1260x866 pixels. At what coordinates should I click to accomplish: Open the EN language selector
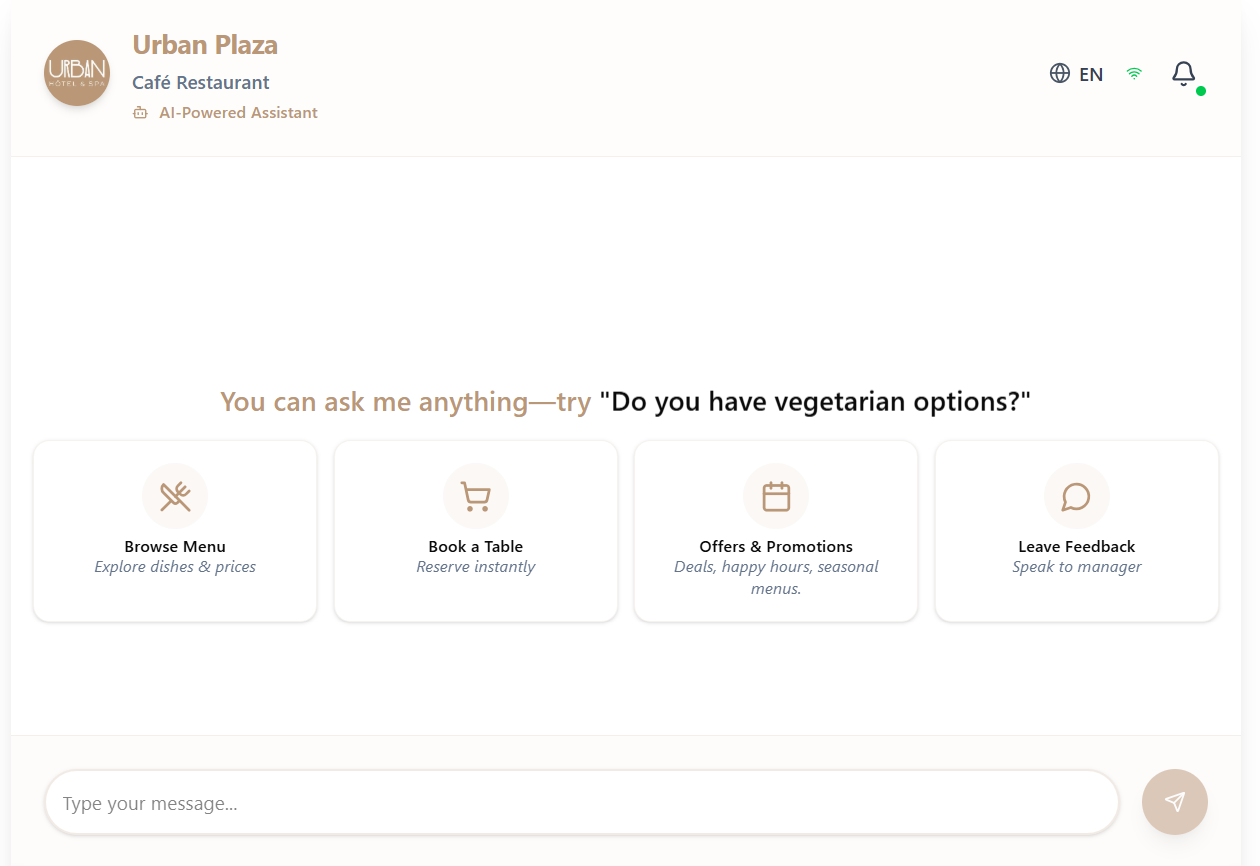1090,73
